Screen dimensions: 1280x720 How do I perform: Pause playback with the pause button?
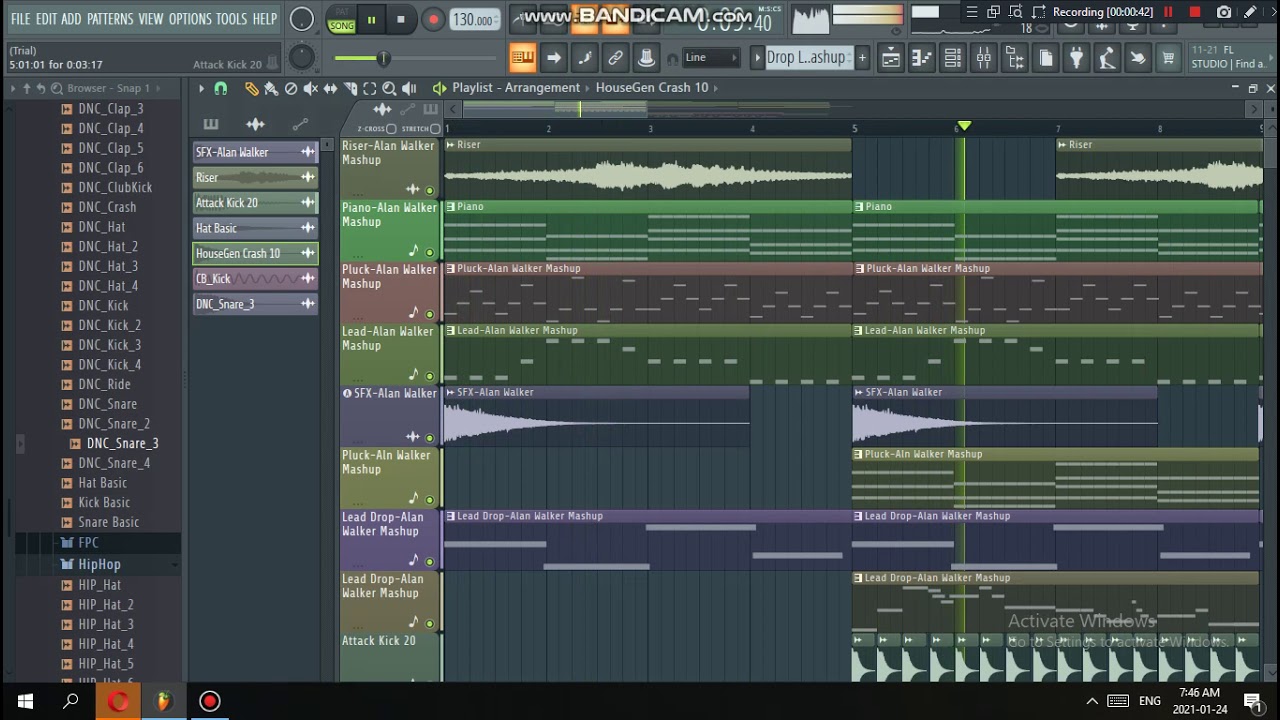pyautogui.click(x=371, y=19)
